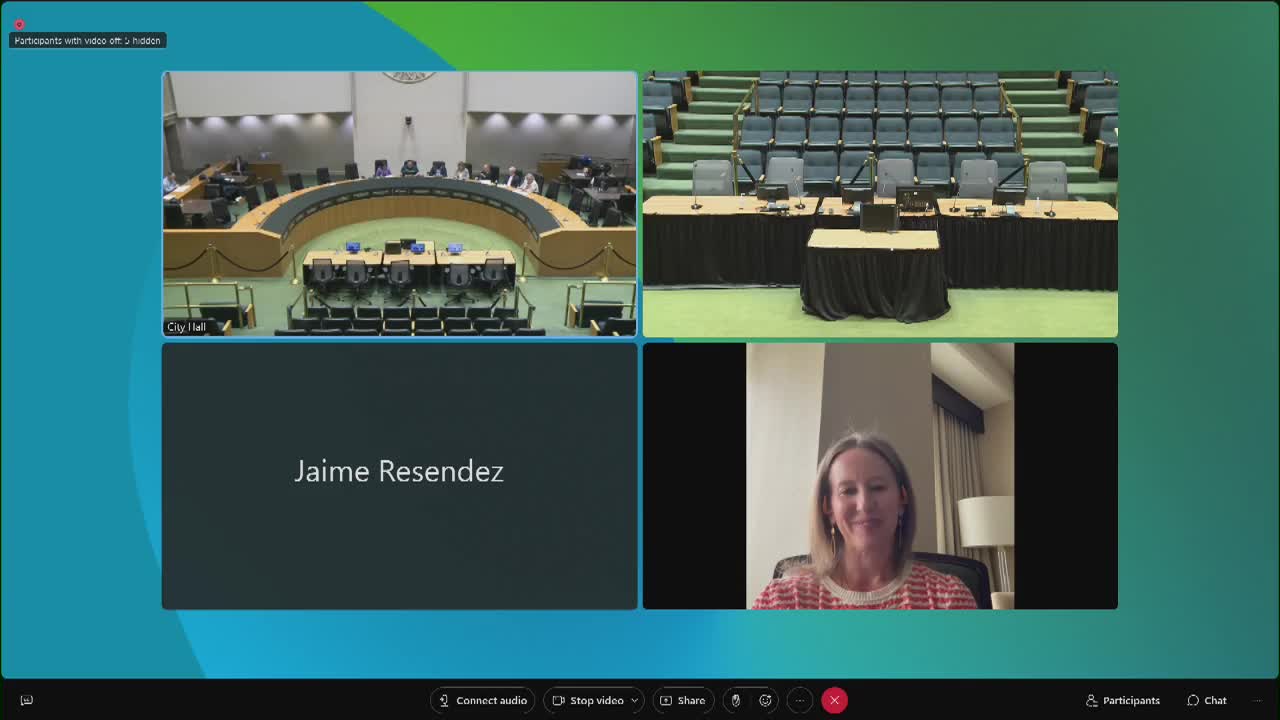Open the More options ellipsis in center toolbar
This screenshot has height=720, width=1280.
pos(799,700)
